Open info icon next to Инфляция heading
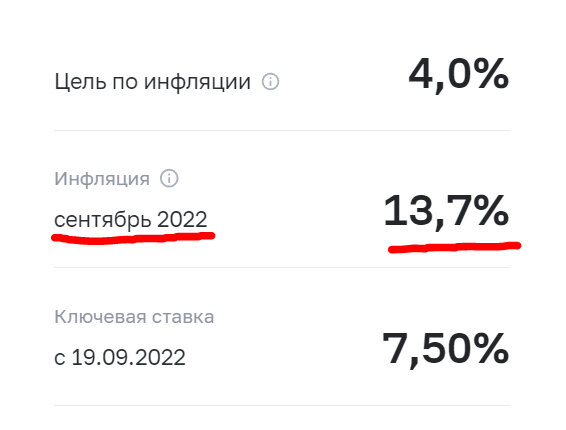Screen dimensions: 566x430 coord(169,178)
